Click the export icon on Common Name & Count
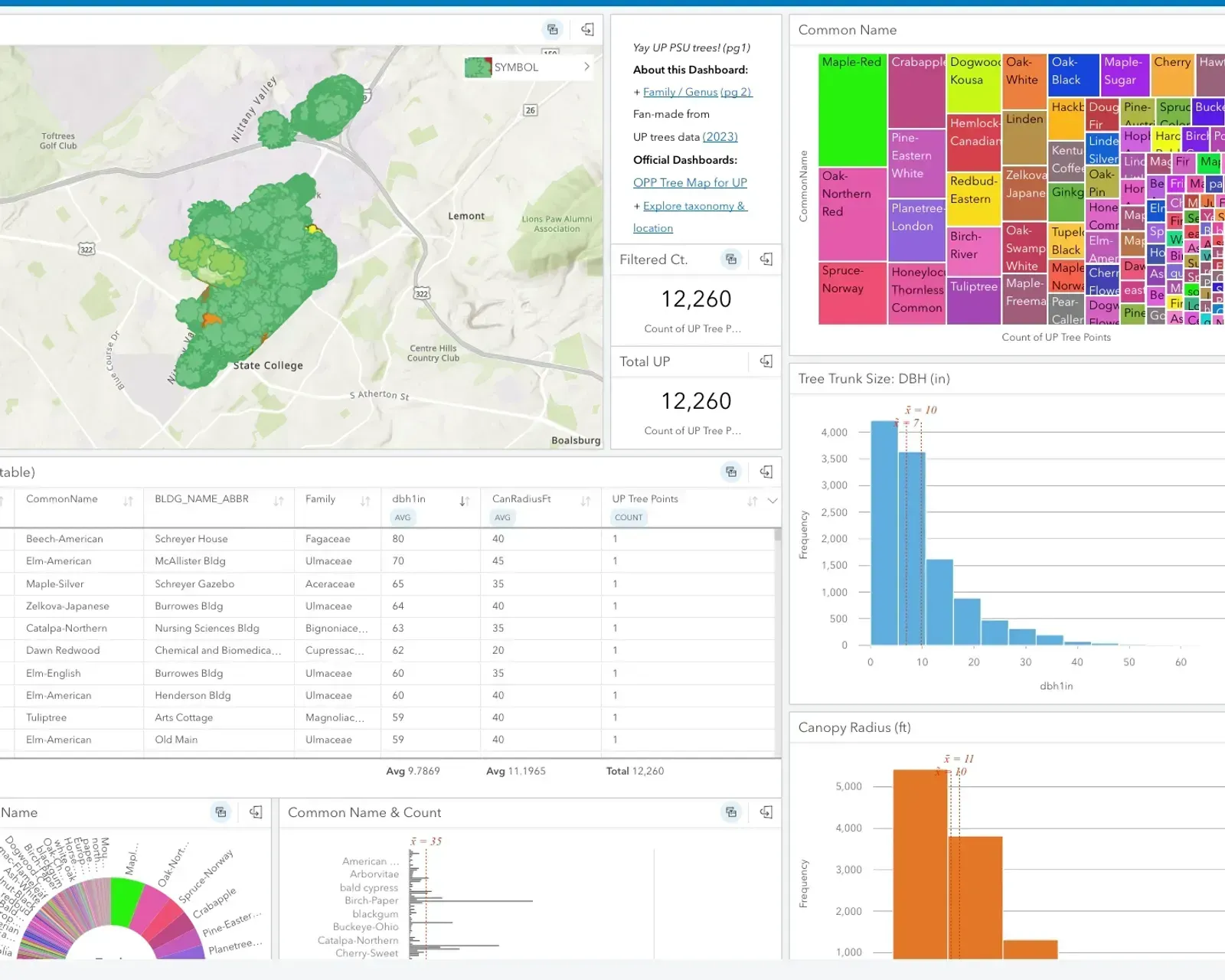The height and width of the screenshot is (980, 1225). [x=766, y=812]
